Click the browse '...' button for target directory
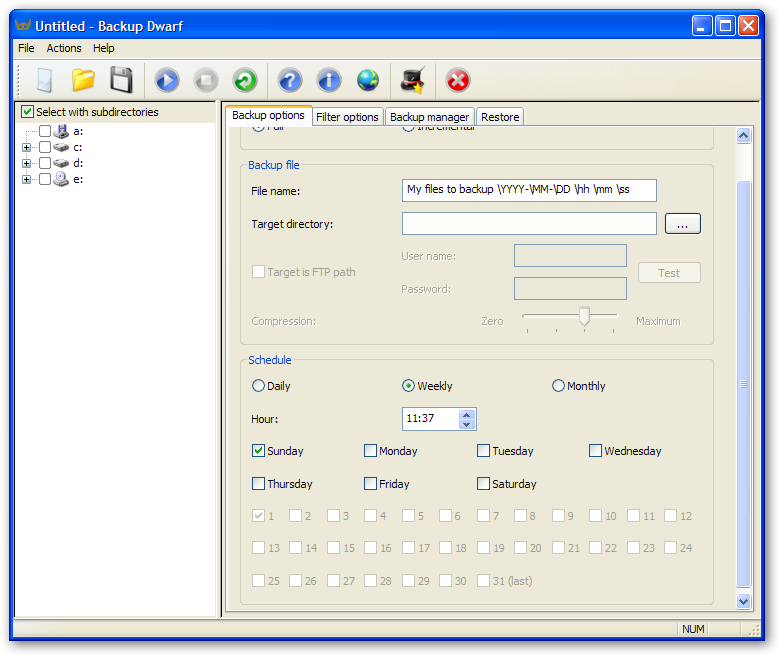The image size is (779, 655). [x=683, y=224]
